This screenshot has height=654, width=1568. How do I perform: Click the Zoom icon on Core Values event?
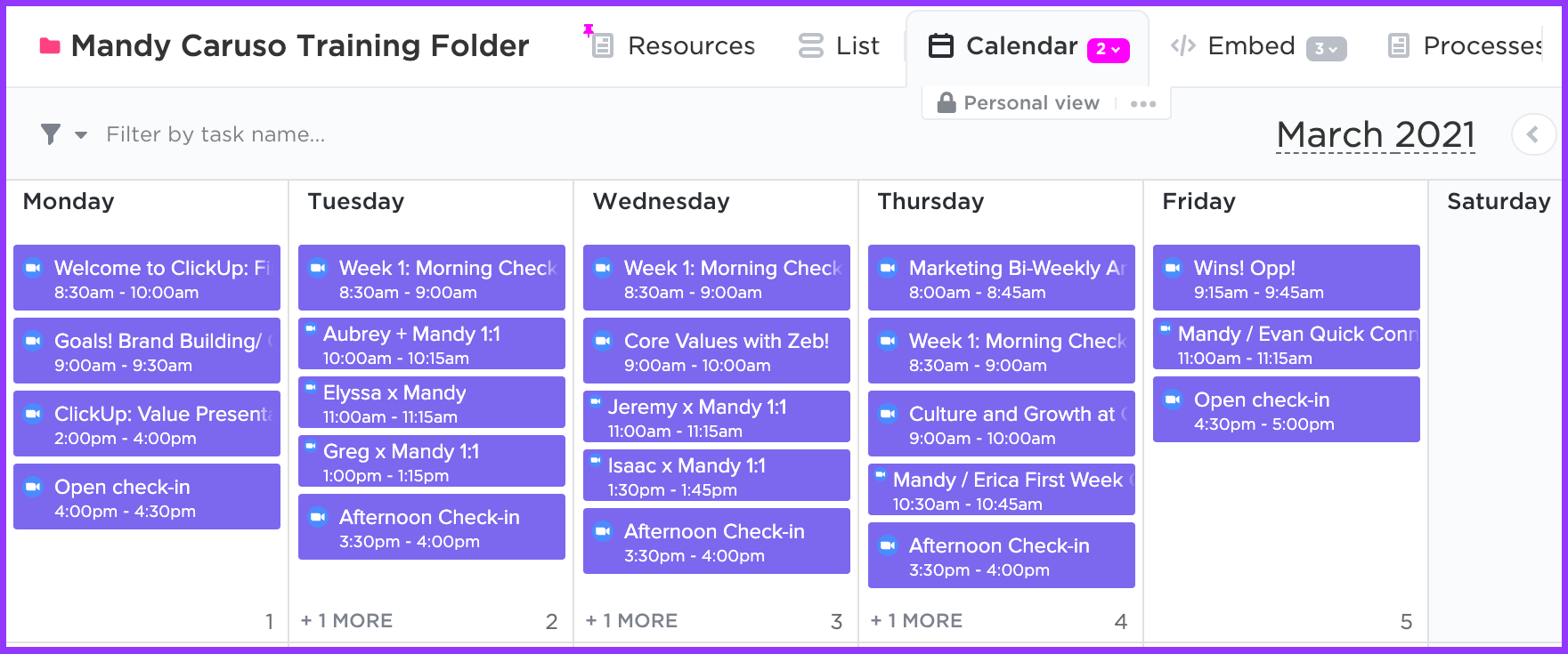click(x=604, y=341)
